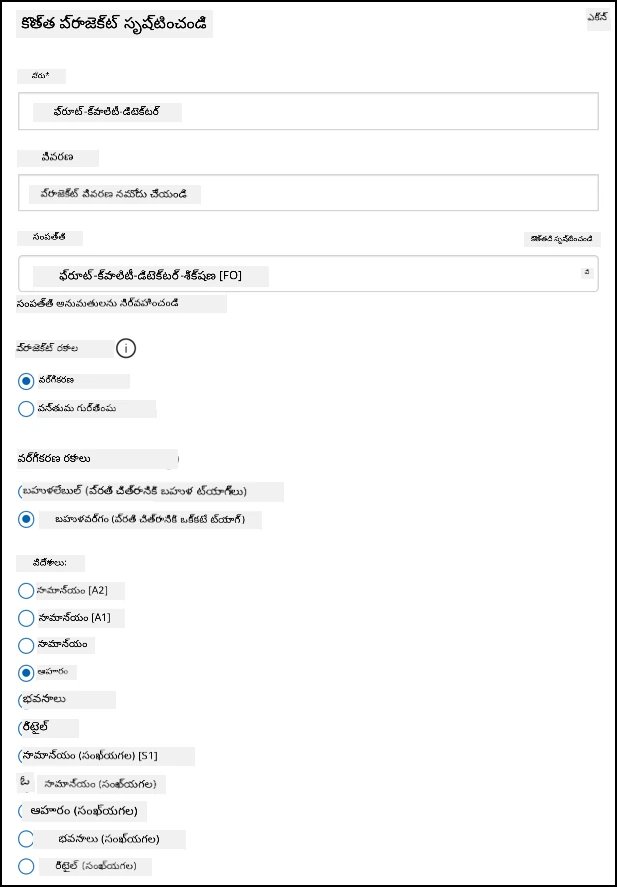Select రిటైల్ (సంక్షిప్త) compact domain

click(x=26, y=866)
